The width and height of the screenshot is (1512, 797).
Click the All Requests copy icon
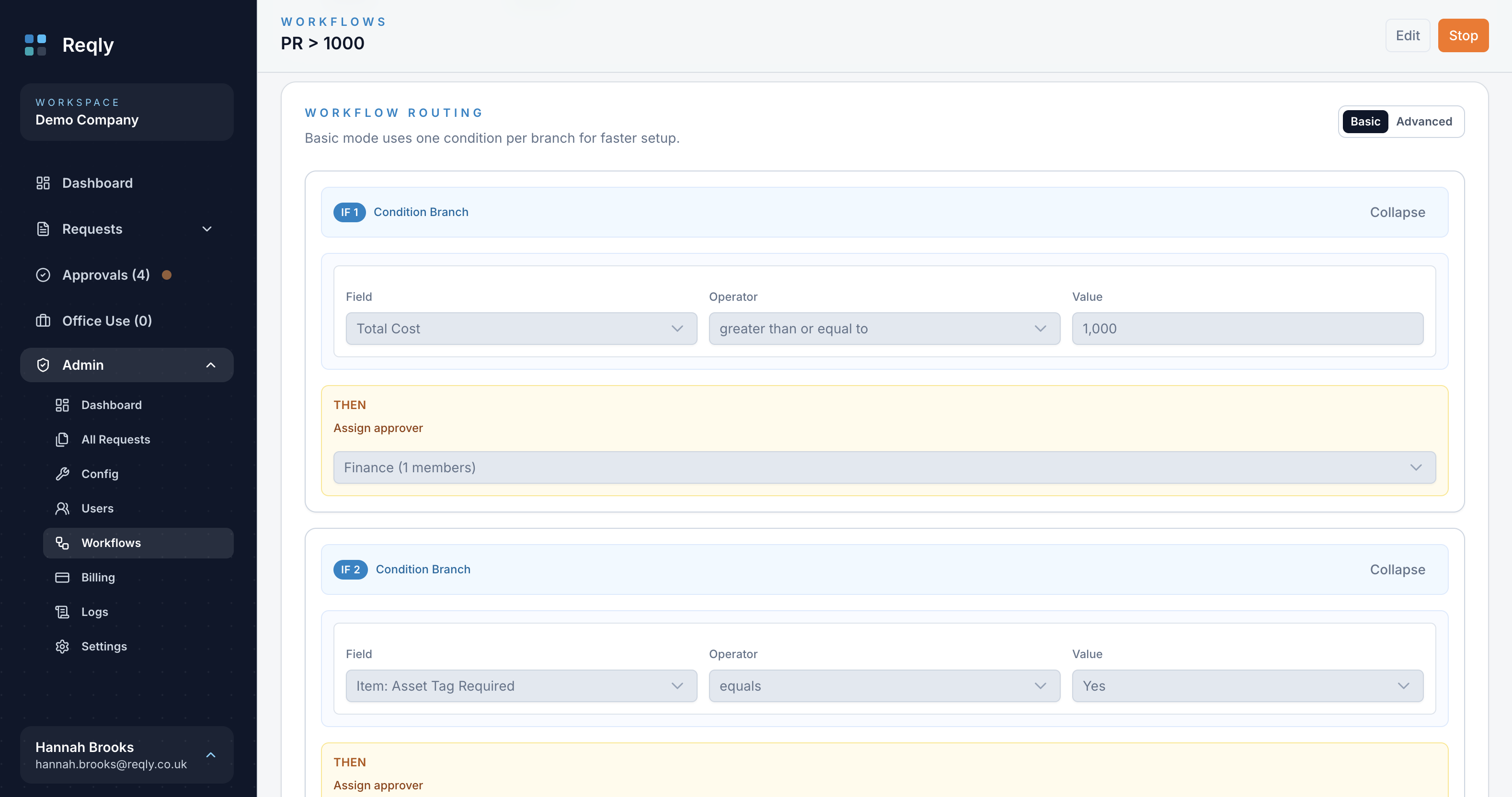(62, 440)
